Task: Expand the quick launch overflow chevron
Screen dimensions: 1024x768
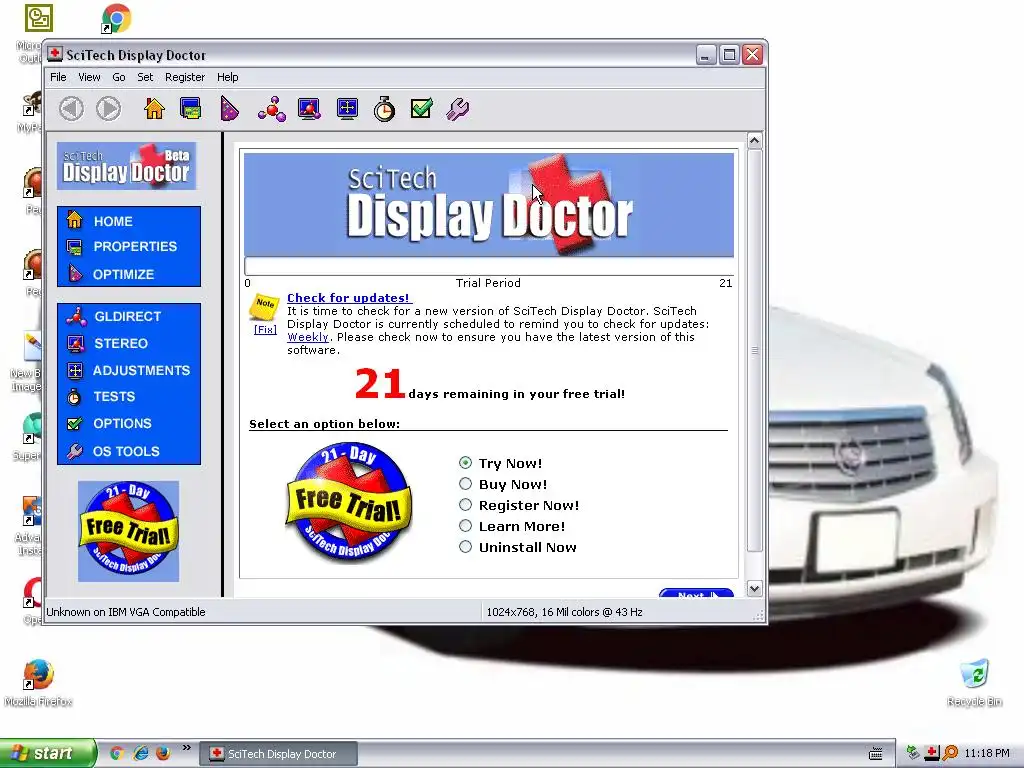Action: pos(186,748)
